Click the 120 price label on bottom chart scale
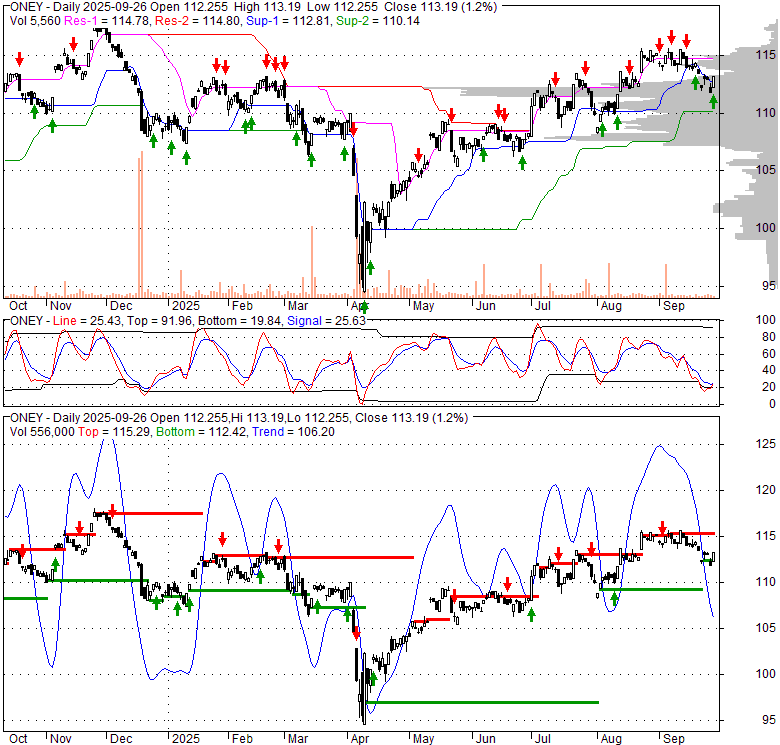 [766, 490]
